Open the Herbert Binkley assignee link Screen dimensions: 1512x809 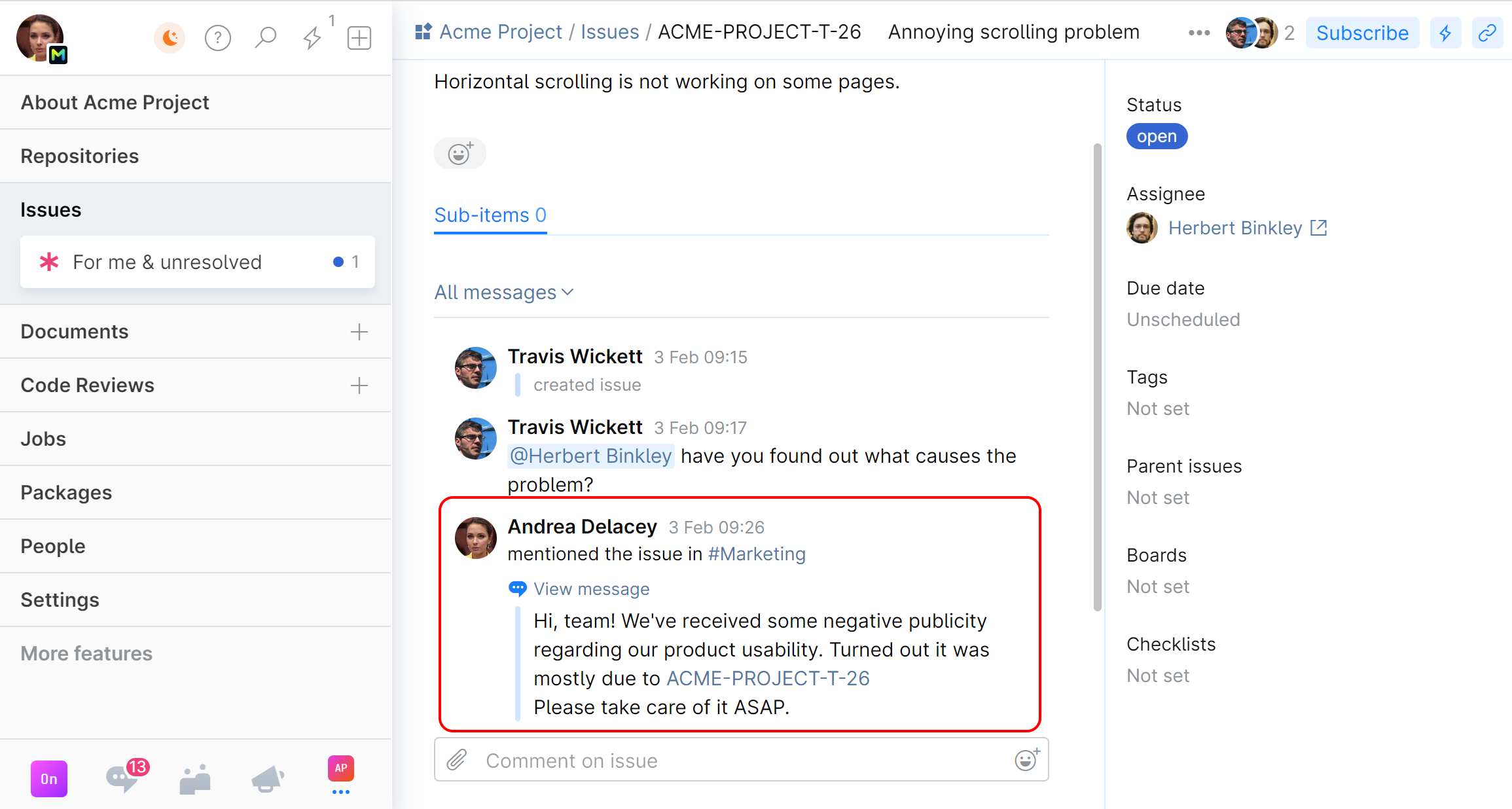coord(1235,228)
